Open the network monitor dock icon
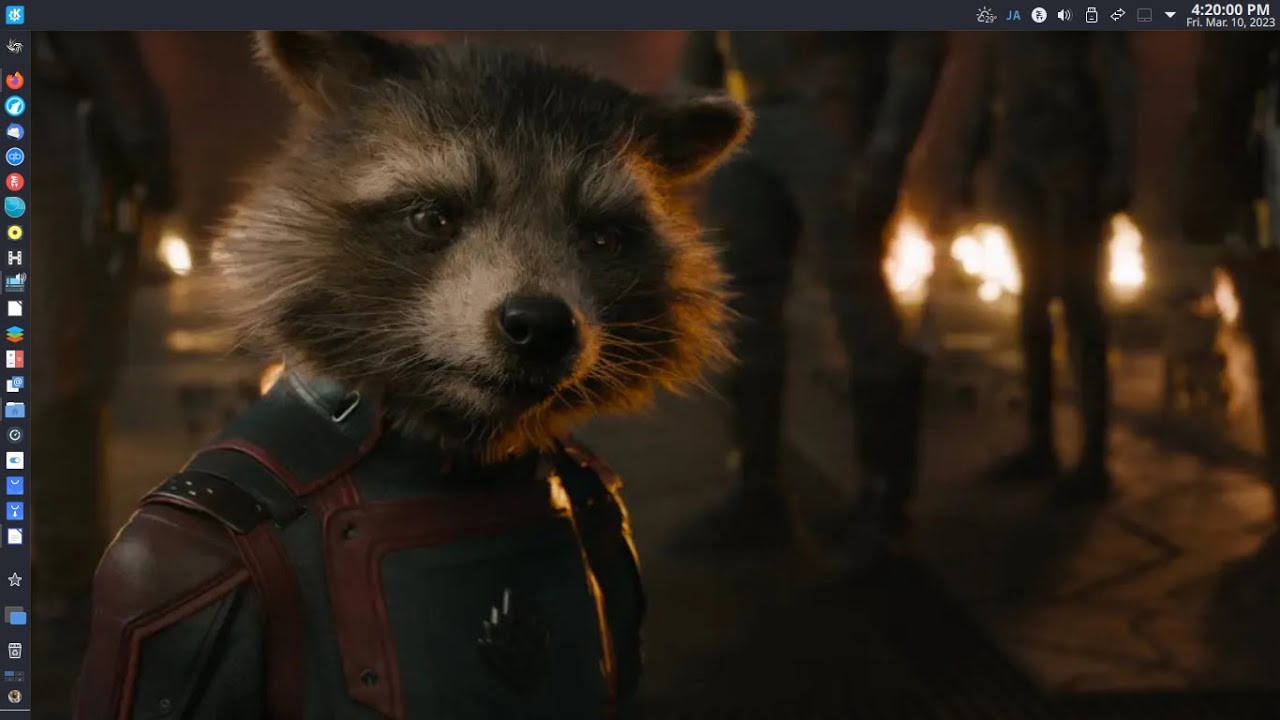 15,283
